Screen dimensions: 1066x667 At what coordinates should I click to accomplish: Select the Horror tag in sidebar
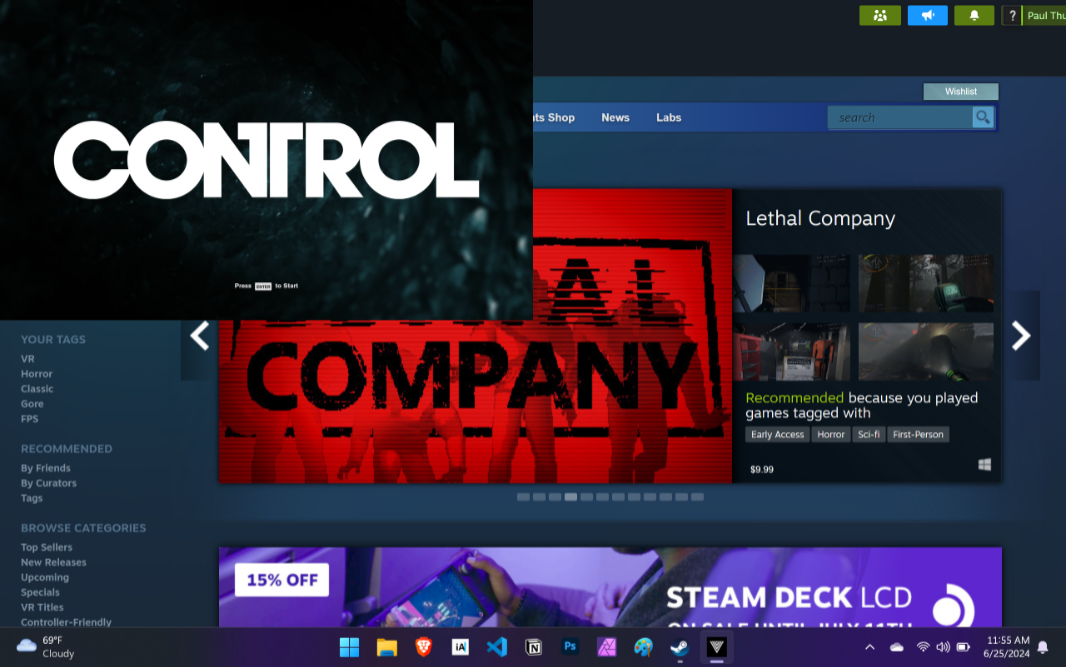(x=37, y=374)
